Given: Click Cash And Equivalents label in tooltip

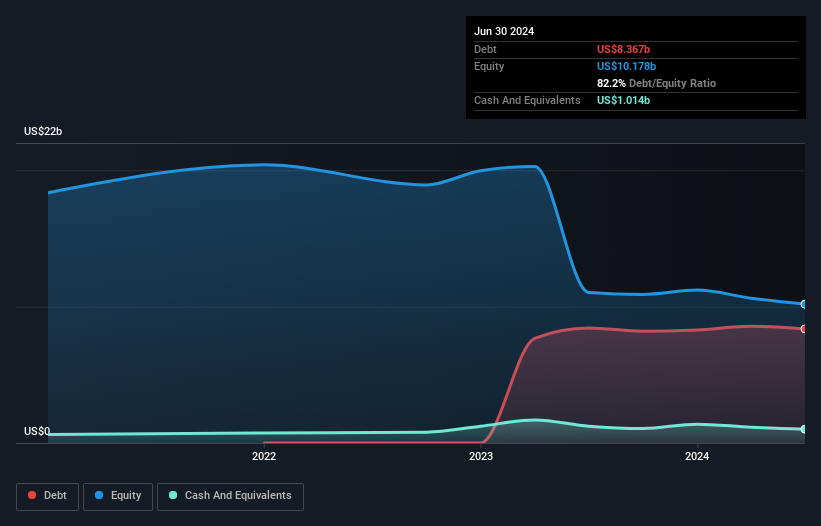Looking at the screenshot, I should tap(527, 100).
